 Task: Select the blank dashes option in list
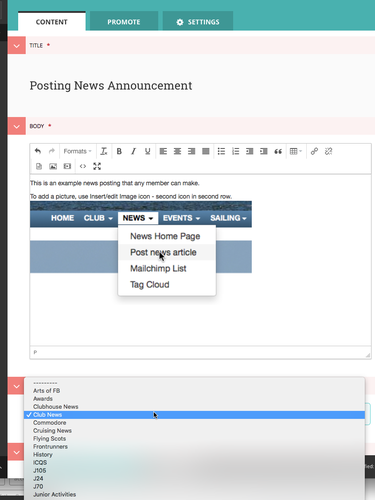[x=195, y=383]
